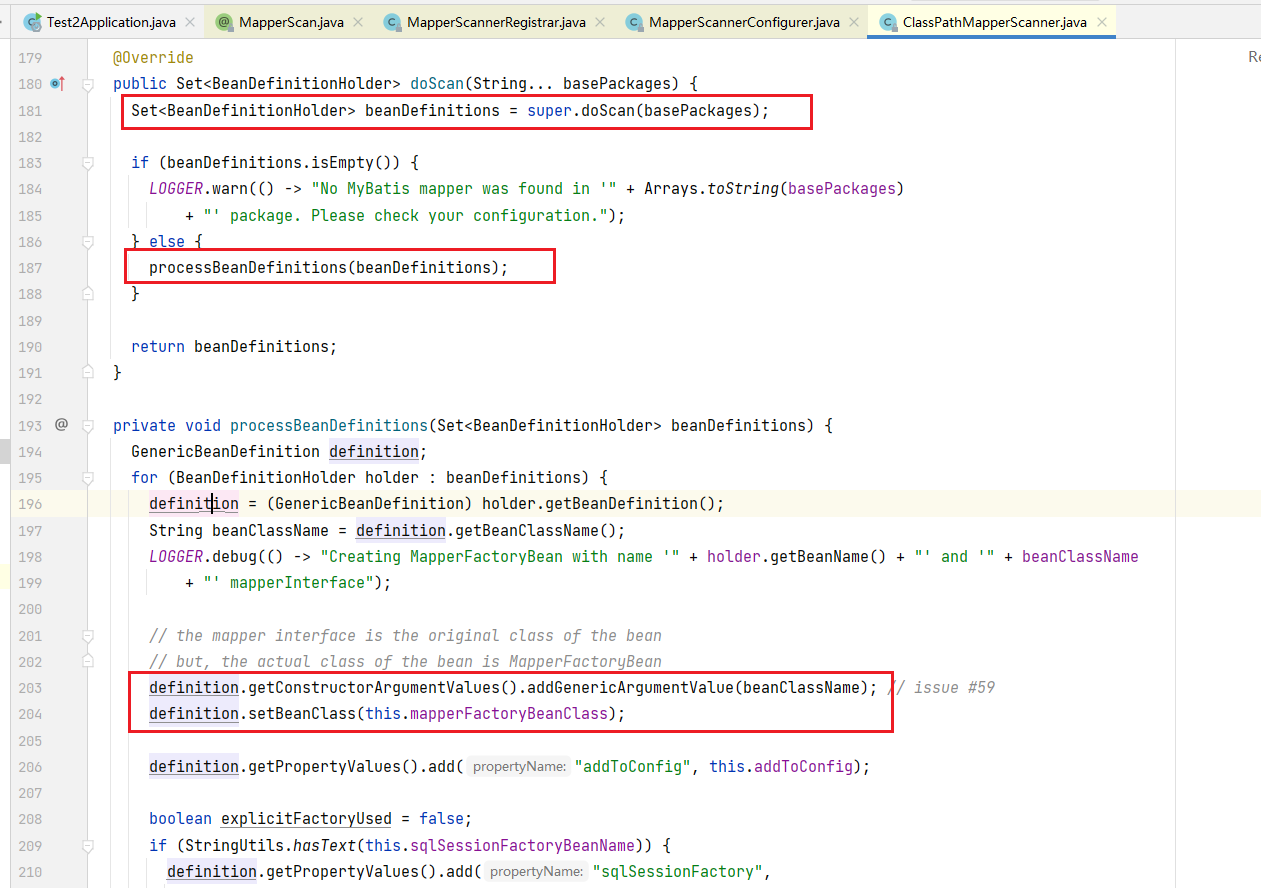Collapse the if block fold on line 183
1261x888 pixels.
click(x=88, y=163)
